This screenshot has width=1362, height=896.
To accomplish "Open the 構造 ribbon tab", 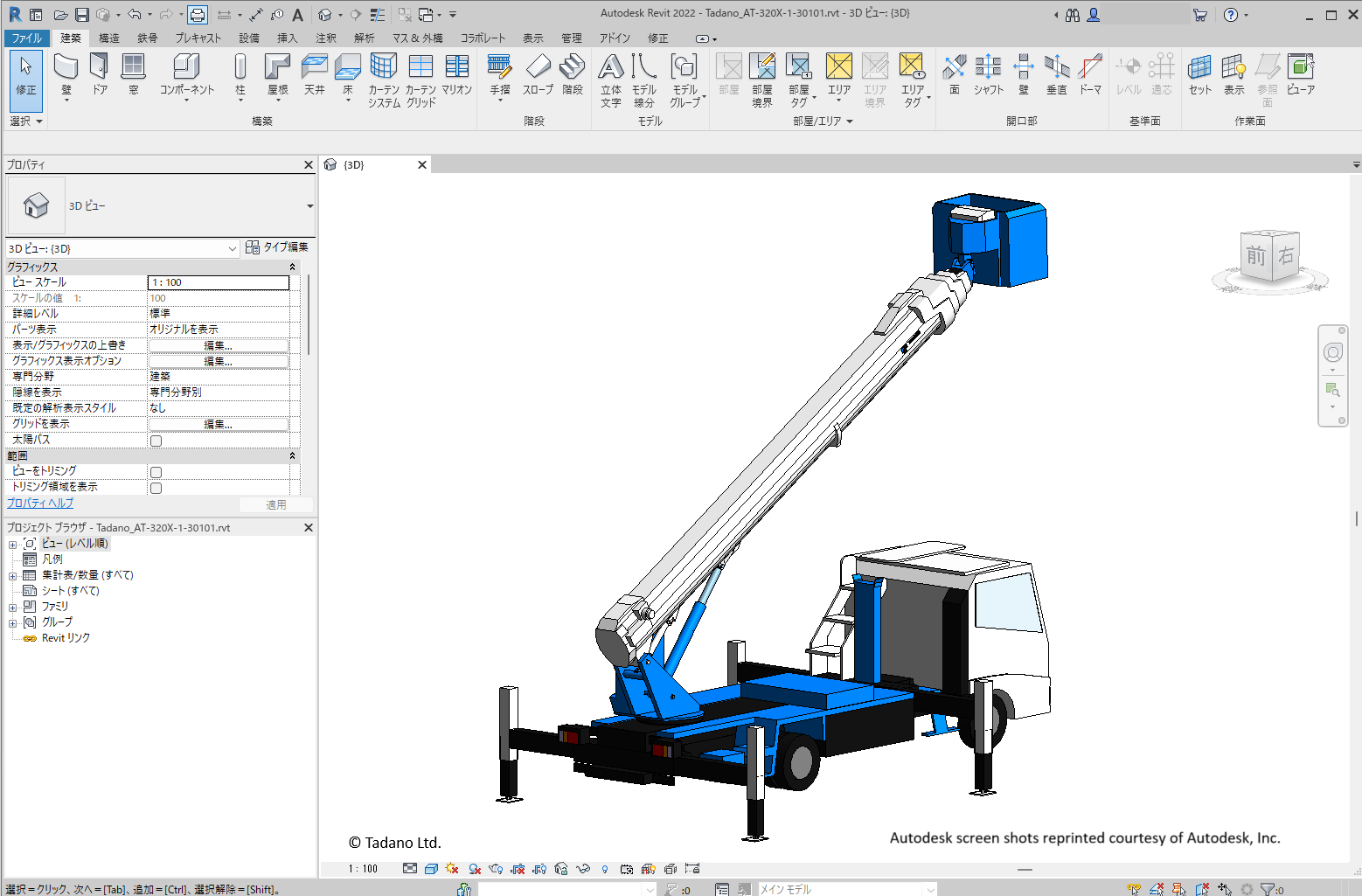I will point(109,38).
